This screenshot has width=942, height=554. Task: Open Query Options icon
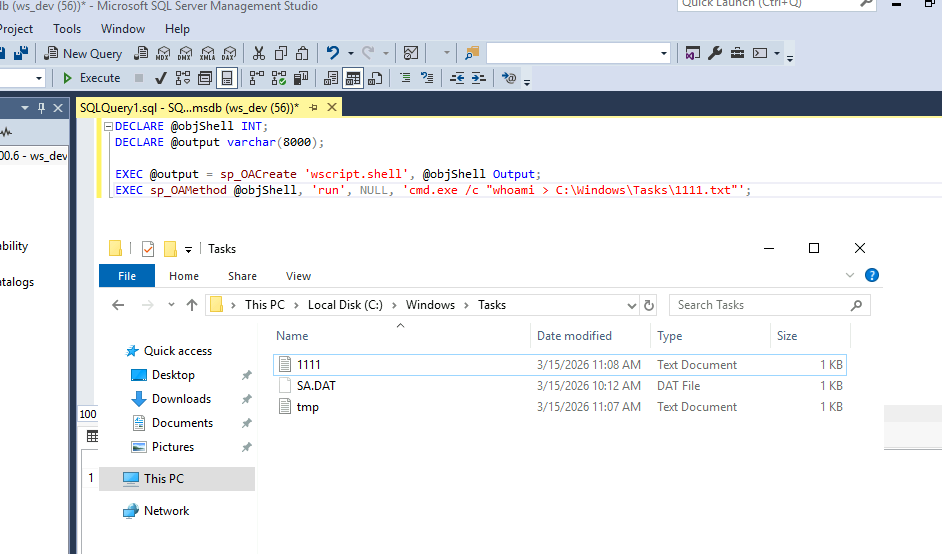coord(205,78)
